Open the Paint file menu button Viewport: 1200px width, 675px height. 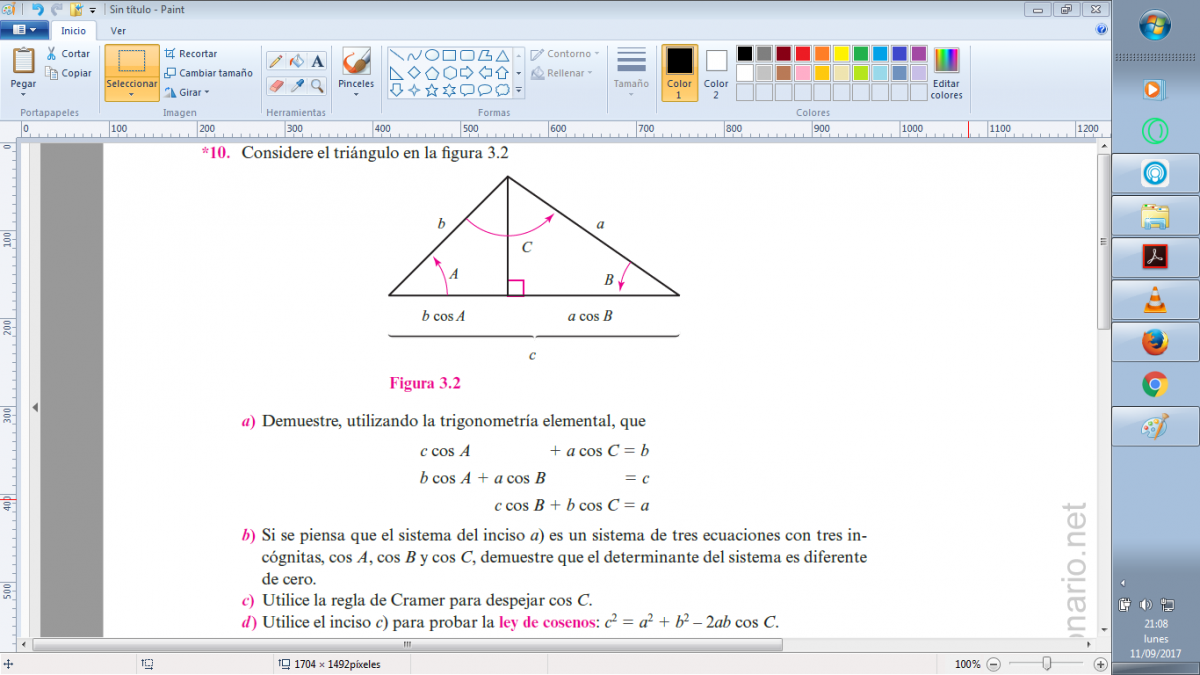click(25, 30)
